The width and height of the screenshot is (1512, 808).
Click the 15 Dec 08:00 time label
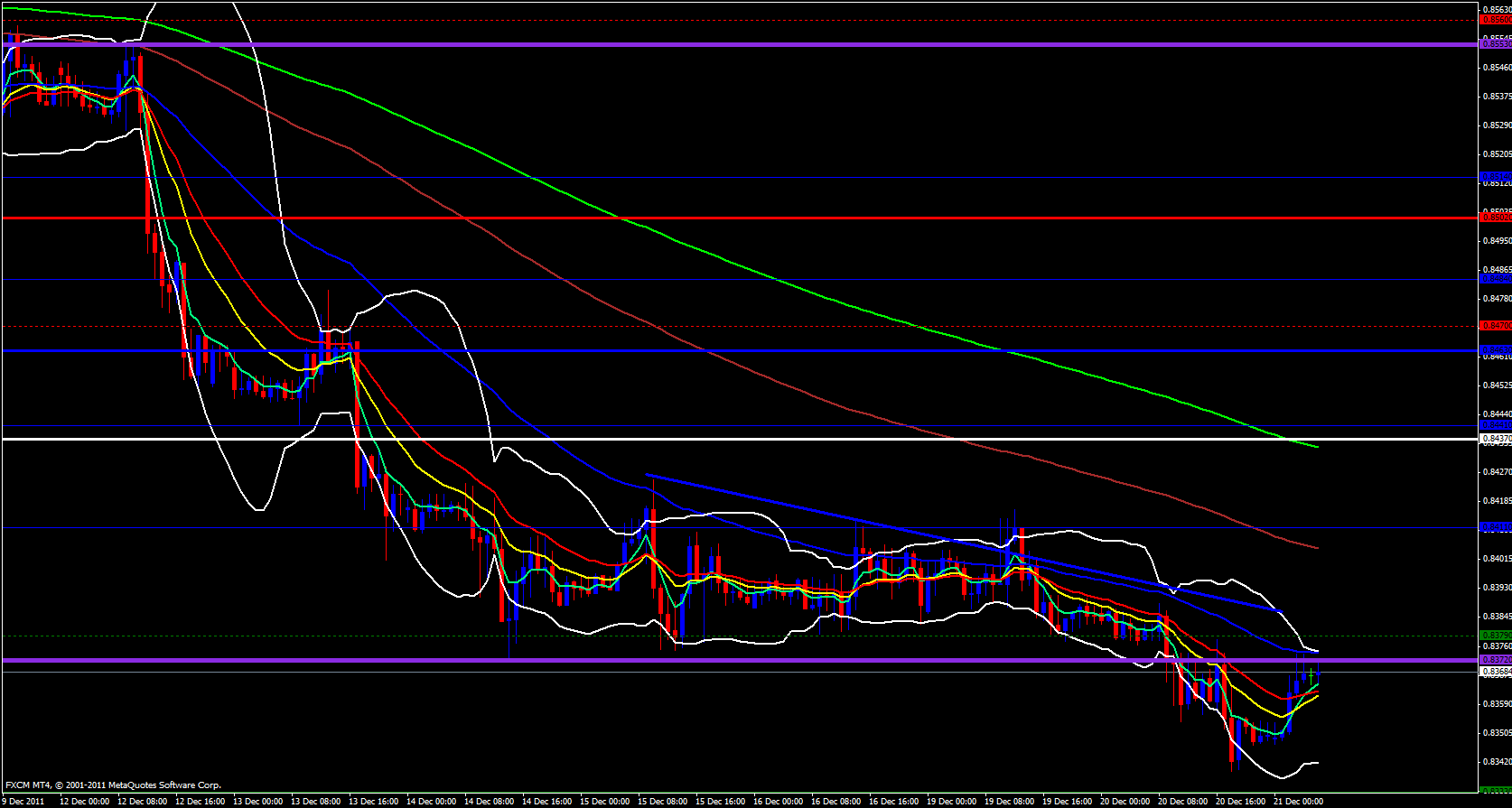click(x=662, y=801)
